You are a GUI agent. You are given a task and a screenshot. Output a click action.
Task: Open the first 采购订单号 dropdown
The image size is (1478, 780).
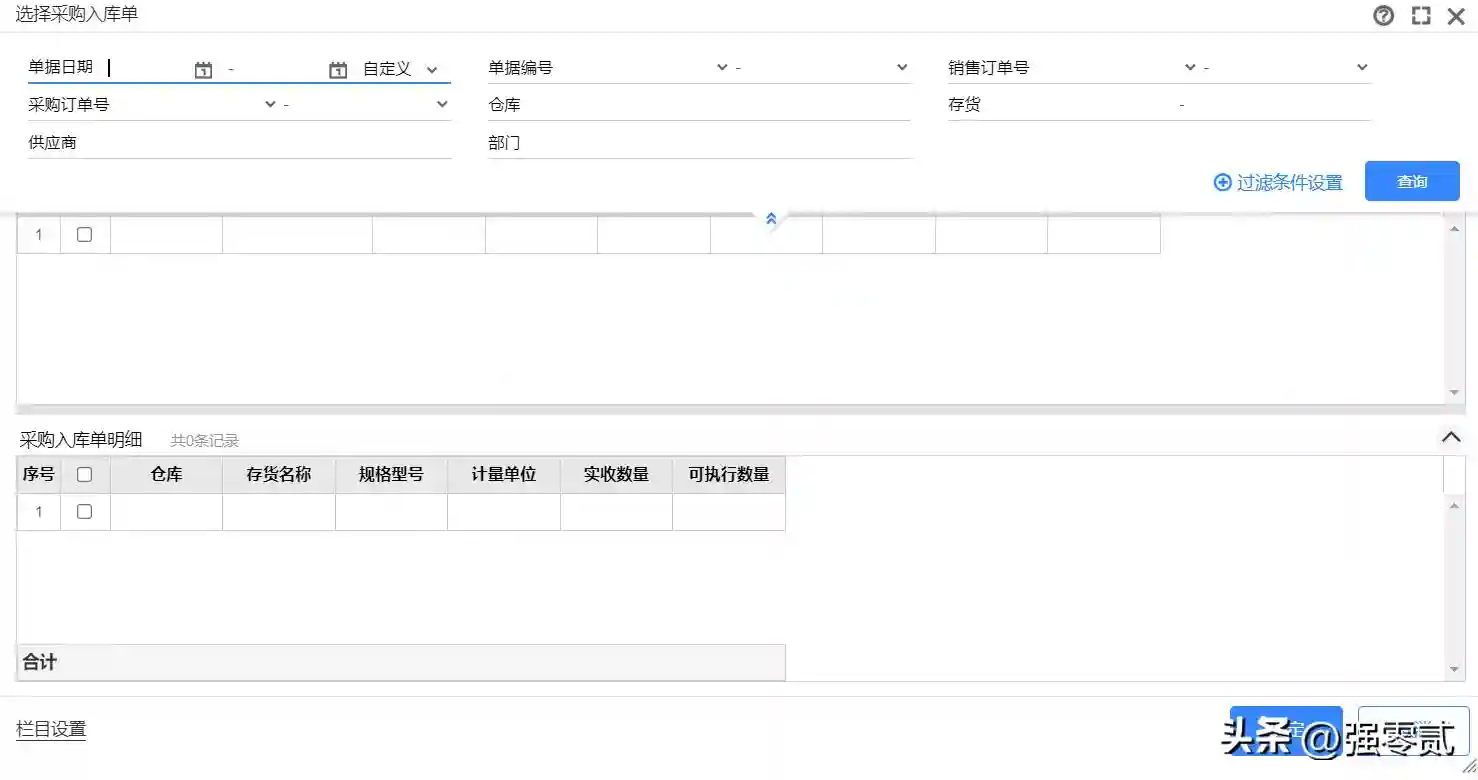[x=270, y=105]
